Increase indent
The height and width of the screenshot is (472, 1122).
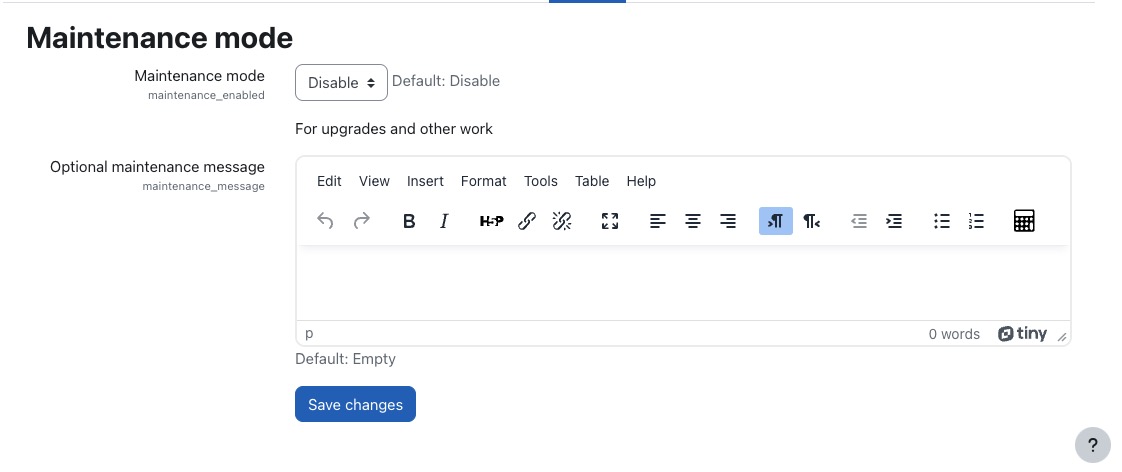pyautogui.click(x=894, y=221)
